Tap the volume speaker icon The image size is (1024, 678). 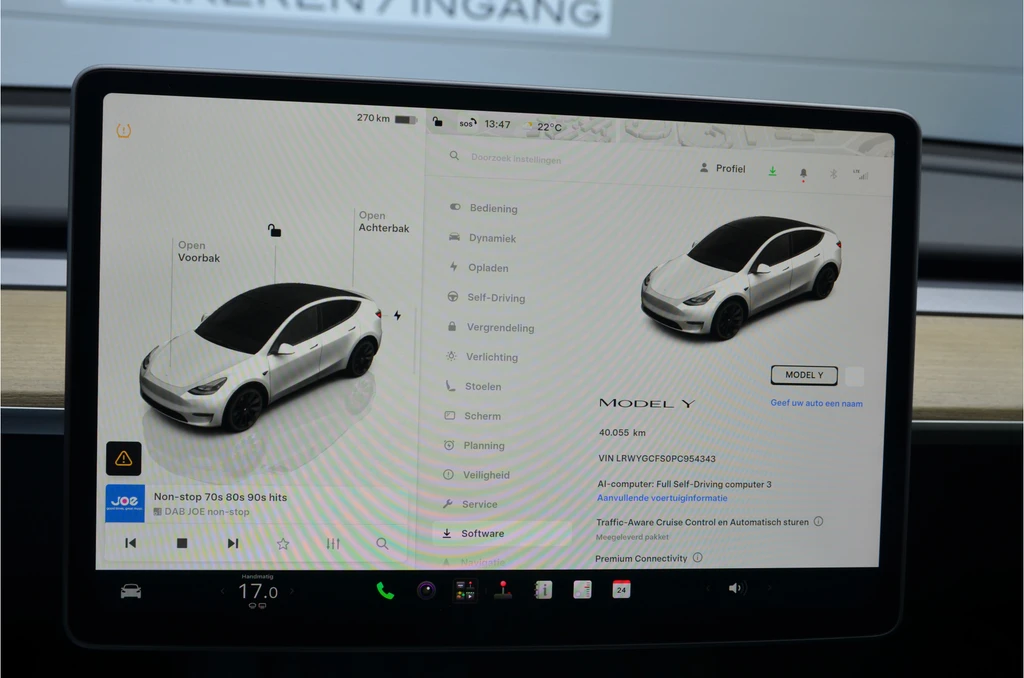tap(736, 588)
